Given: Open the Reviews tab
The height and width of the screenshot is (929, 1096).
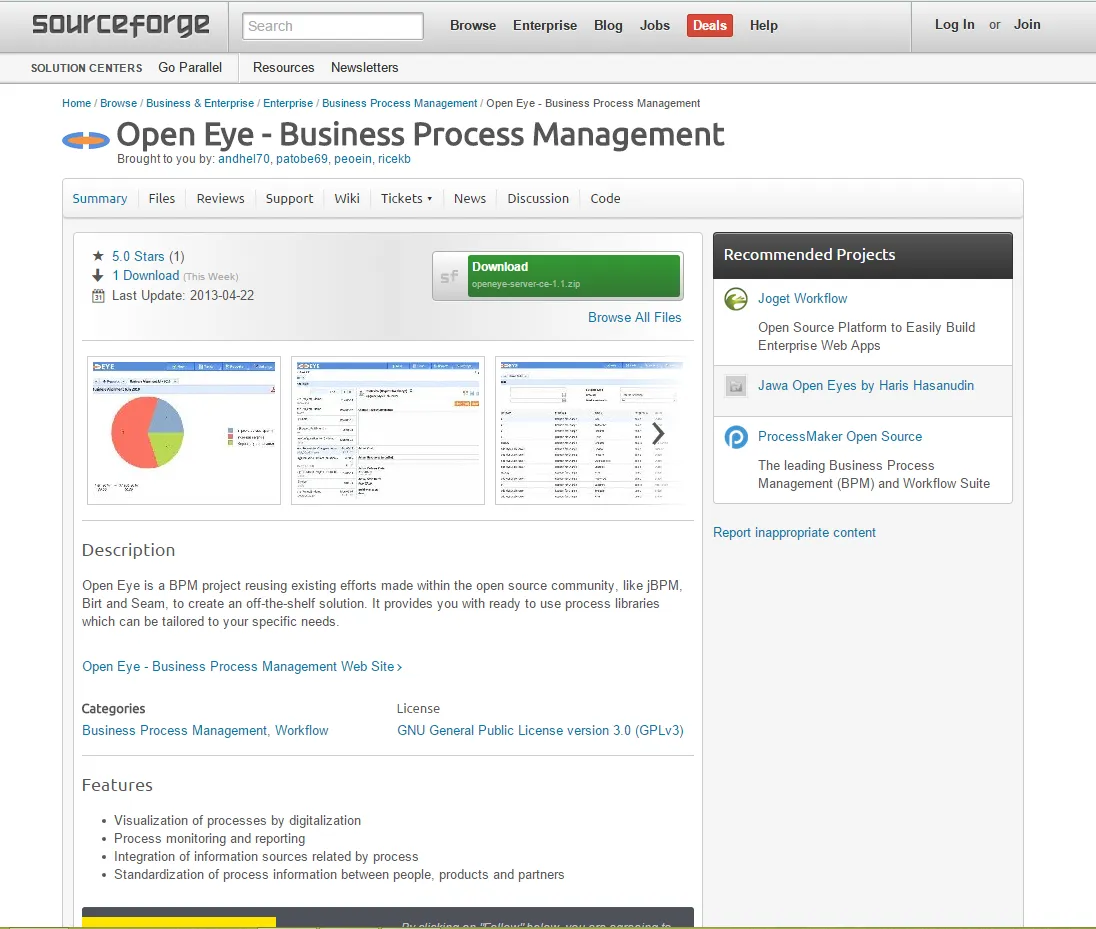Looking at the screenshot, I should click(x=220, y=199).
